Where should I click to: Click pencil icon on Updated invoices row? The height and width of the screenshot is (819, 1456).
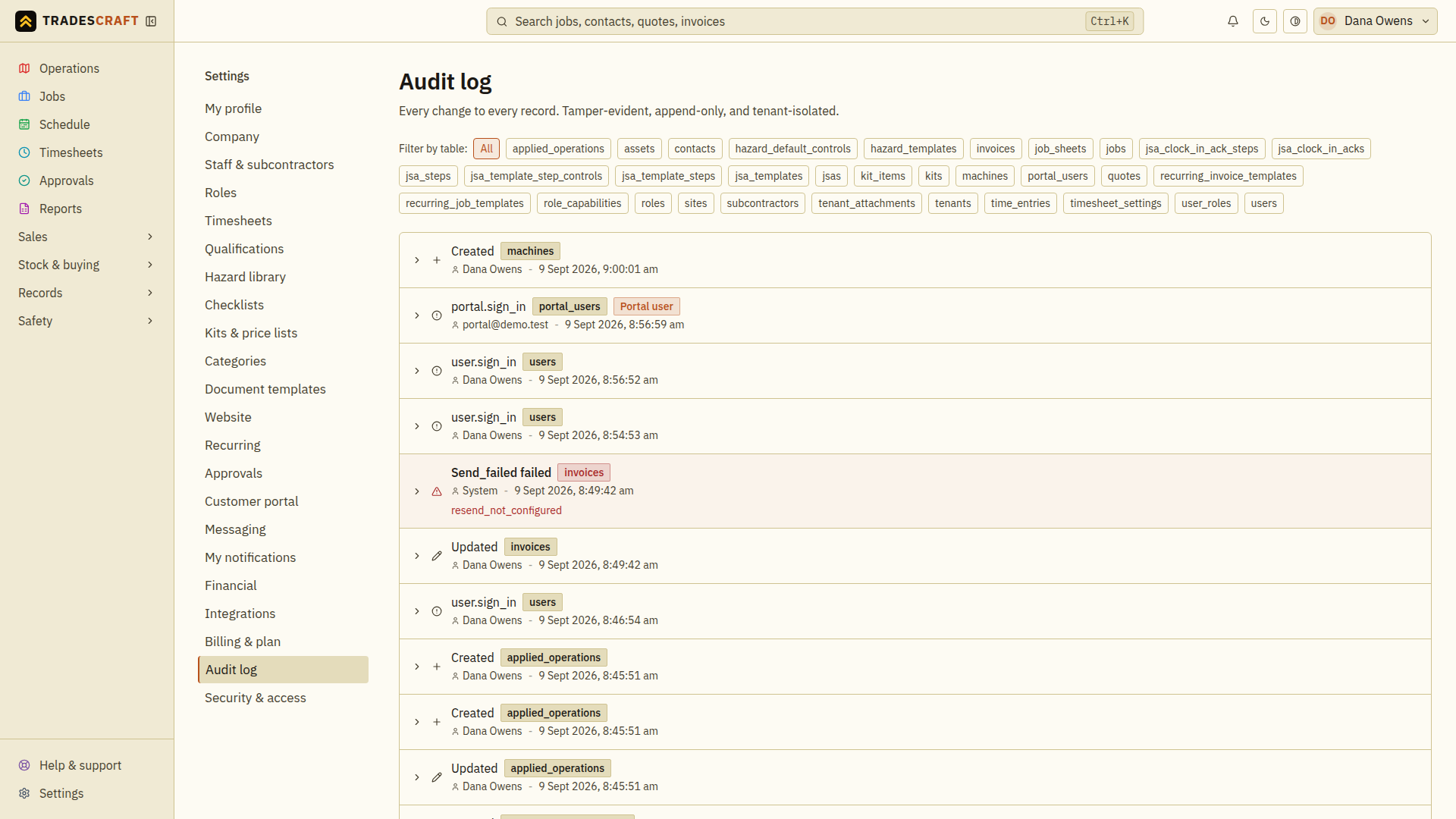437,556
